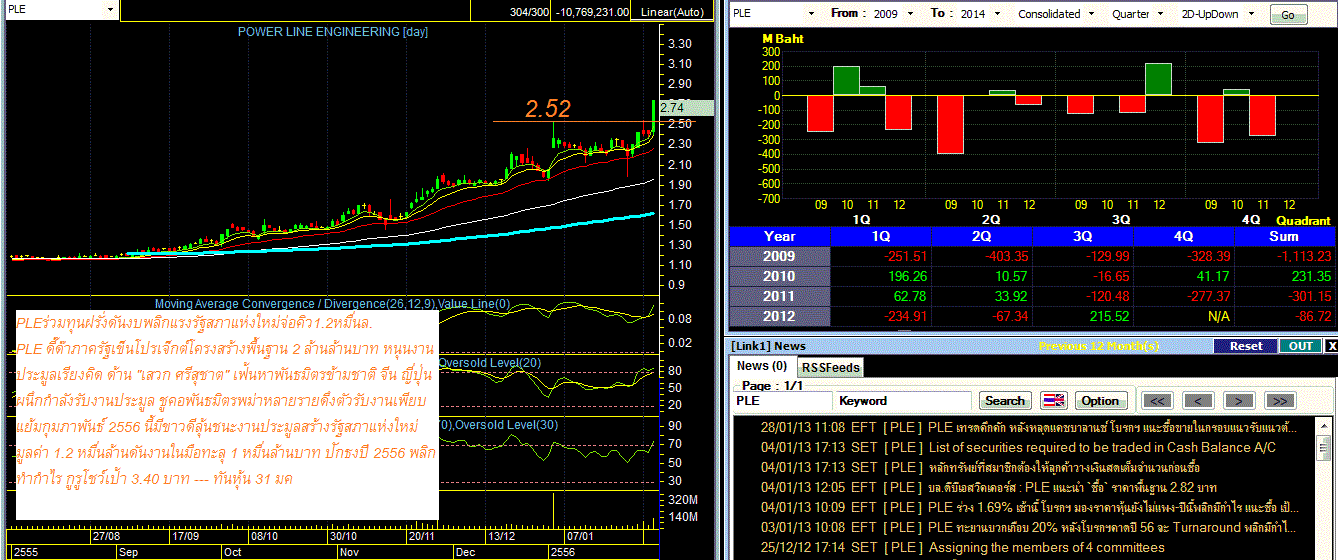Viewport: 1338px width, 560px height.
Task: Click the 1Q 2010 green bar in chart
Action: pos(846,80)
